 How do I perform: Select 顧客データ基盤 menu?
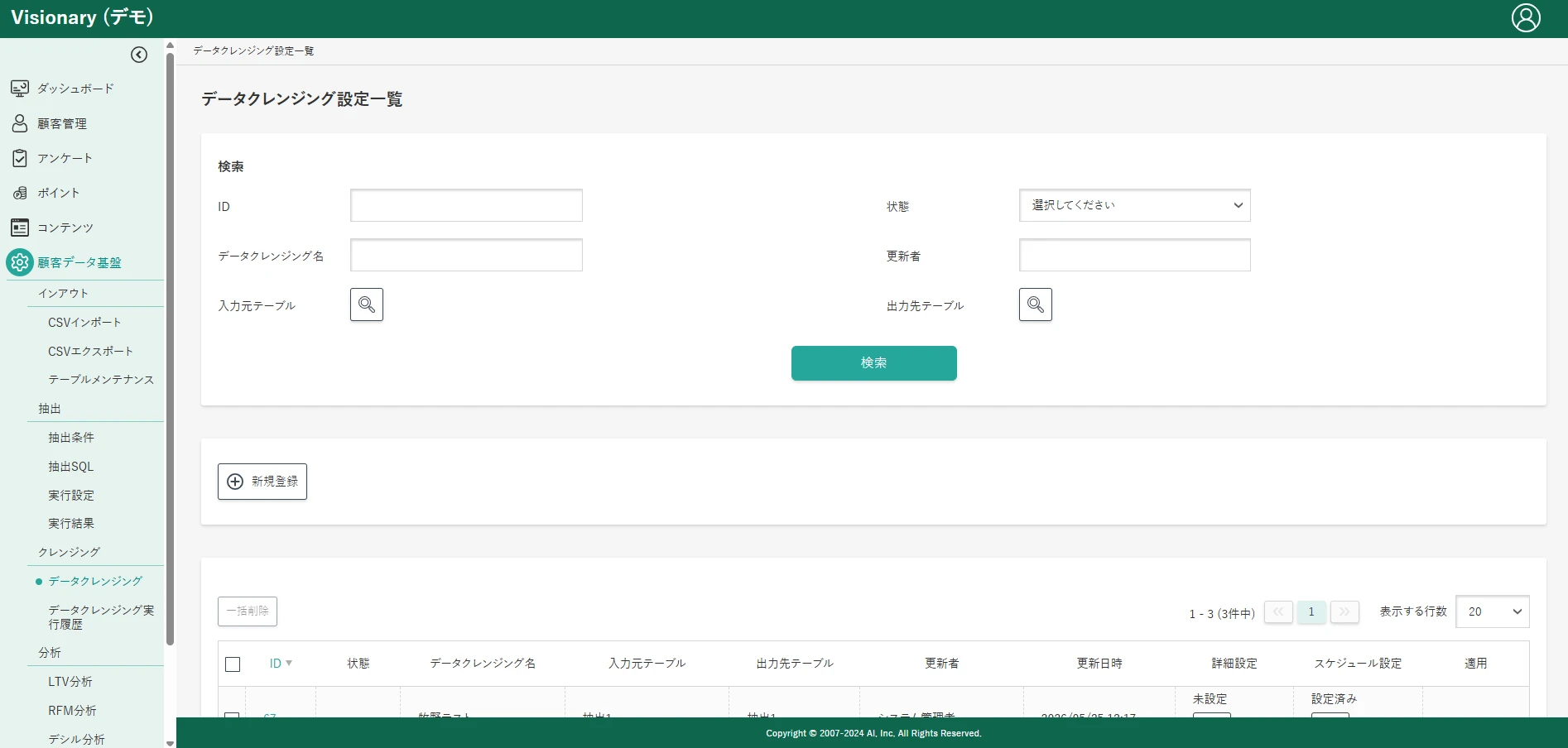pos(79,262)
